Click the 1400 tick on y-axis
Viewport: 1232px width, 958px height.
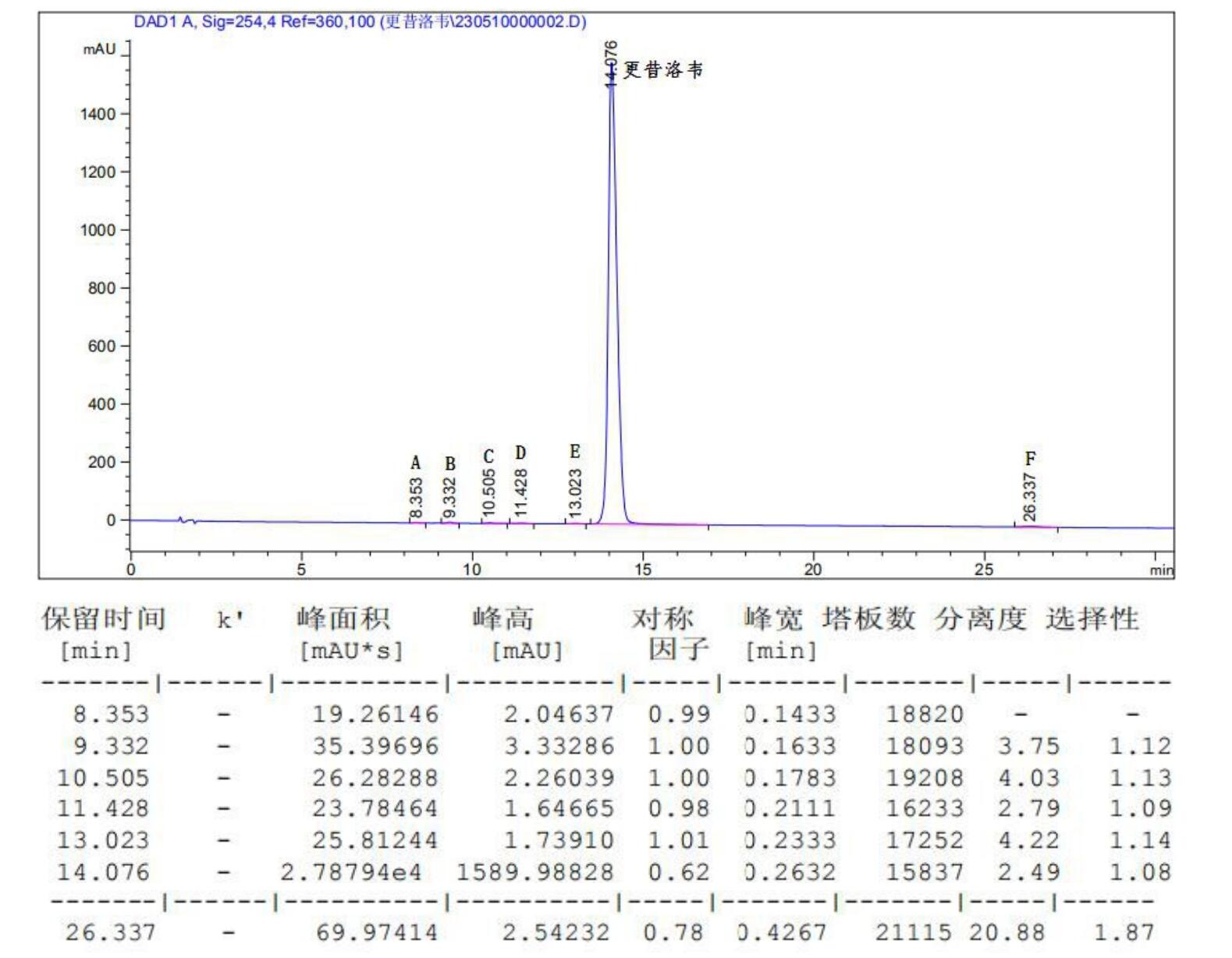coord(98,115)
